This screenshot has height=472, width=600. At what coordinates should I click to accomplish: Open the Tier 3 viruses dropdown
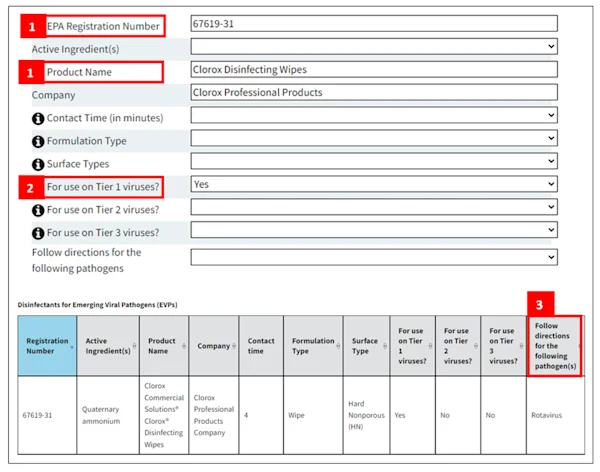(x=374, y=230)
